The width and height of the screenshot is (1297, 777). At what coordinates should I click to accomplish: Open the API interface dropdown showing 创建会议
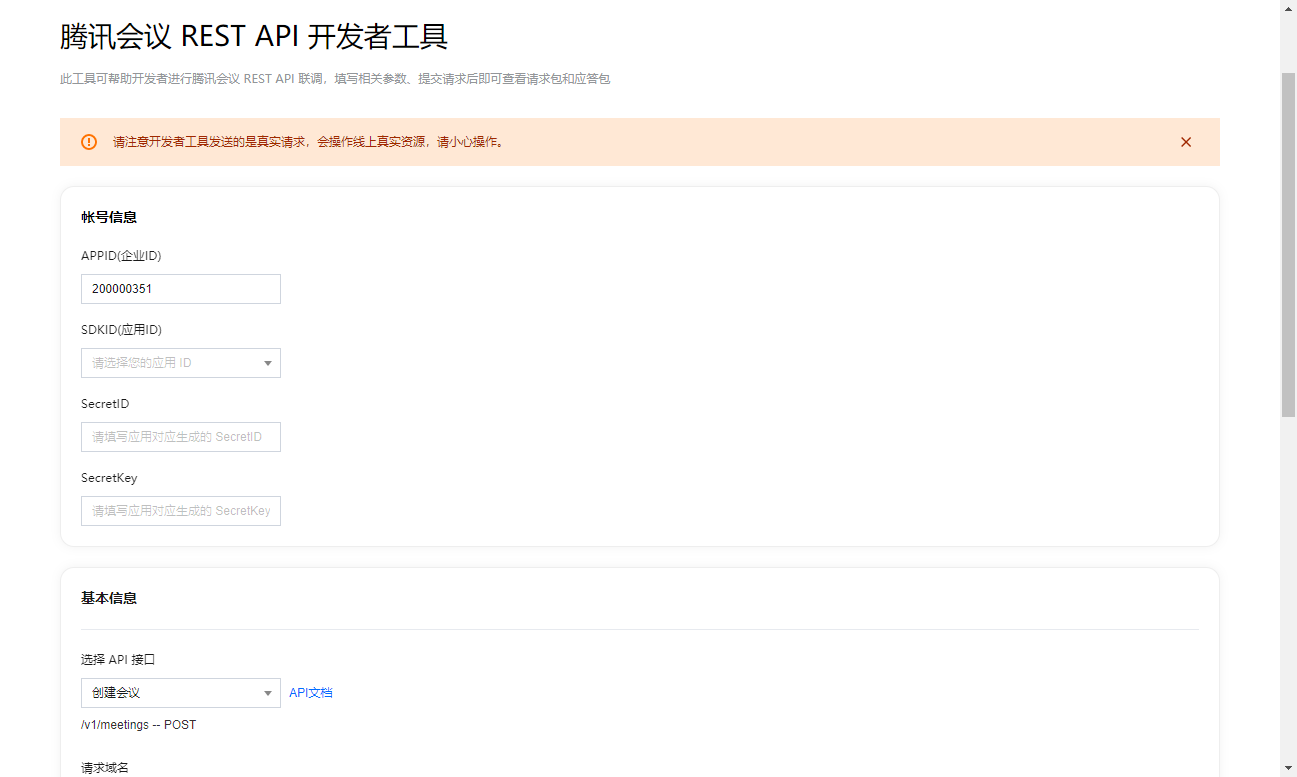click(x=181, y=693)
